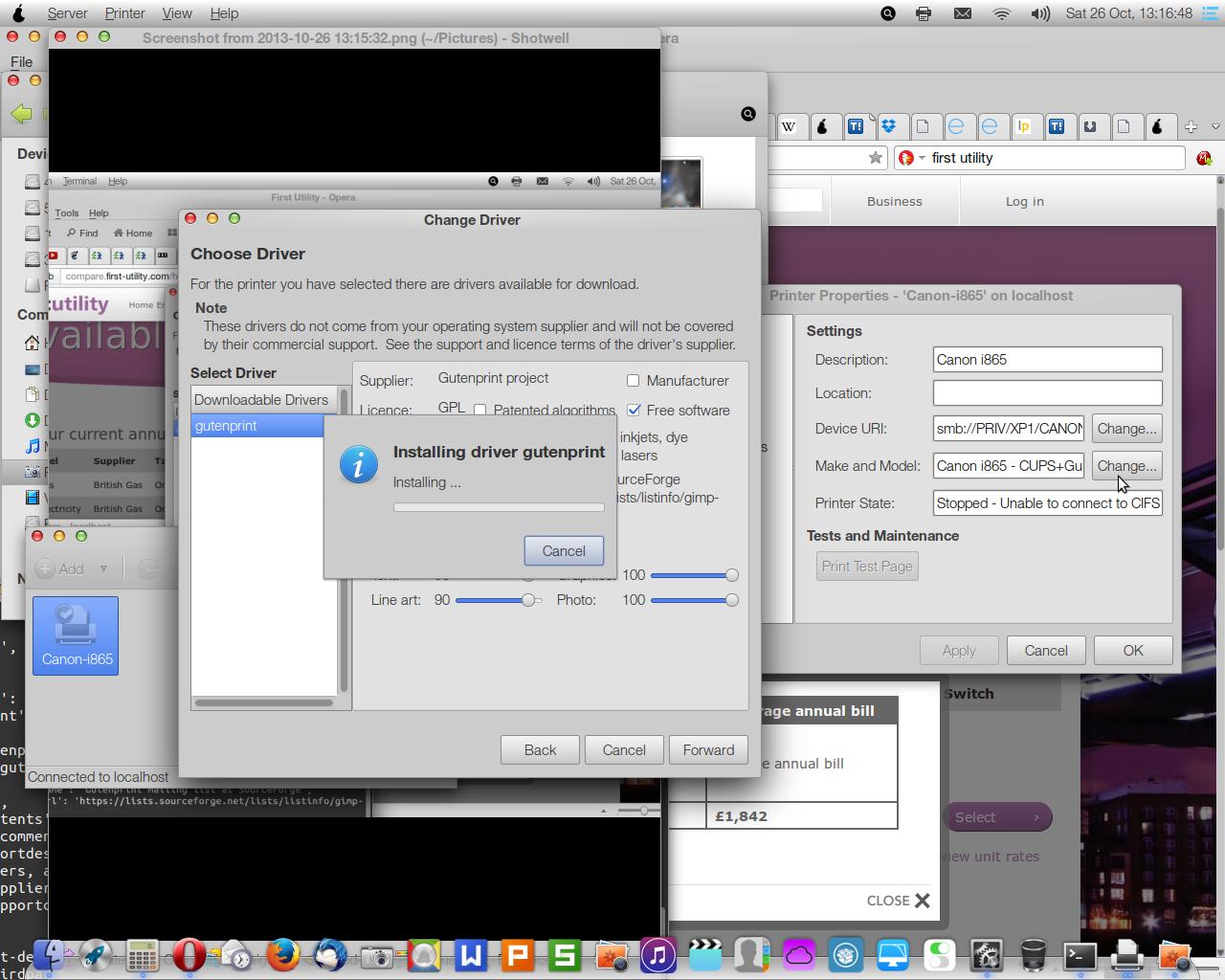1225x980 pixels.
Task: Cancel the gutenprint driver installation
Action: coord(563,550)
